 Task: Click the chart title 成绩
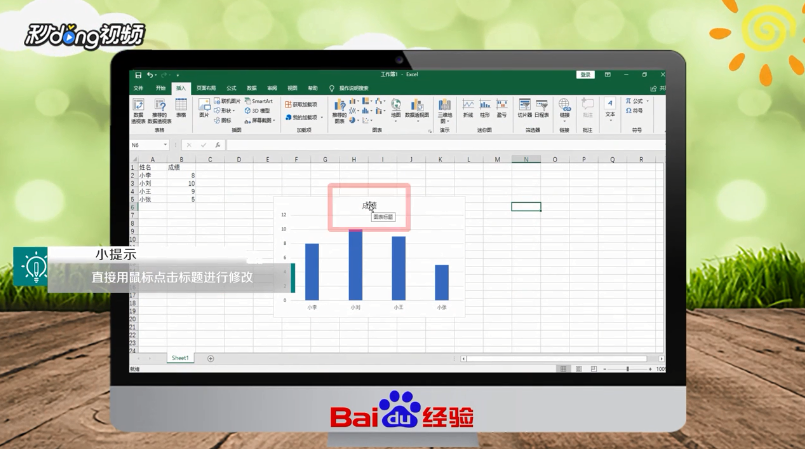click(369, 206)
